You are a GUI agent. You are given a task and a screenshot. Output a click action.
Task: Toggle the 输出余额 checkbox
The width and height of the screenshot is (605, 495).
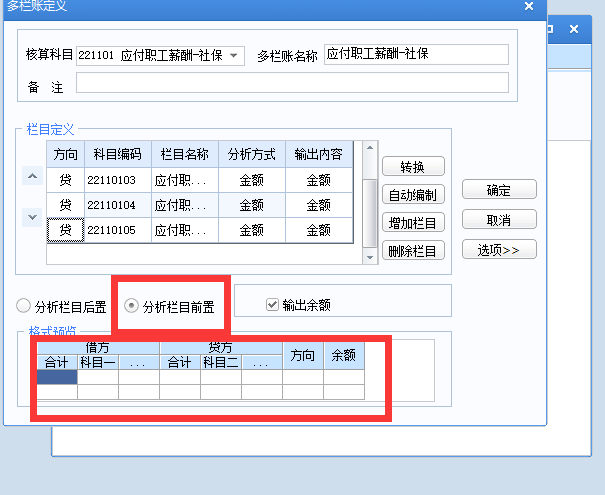tap(271, 305)
